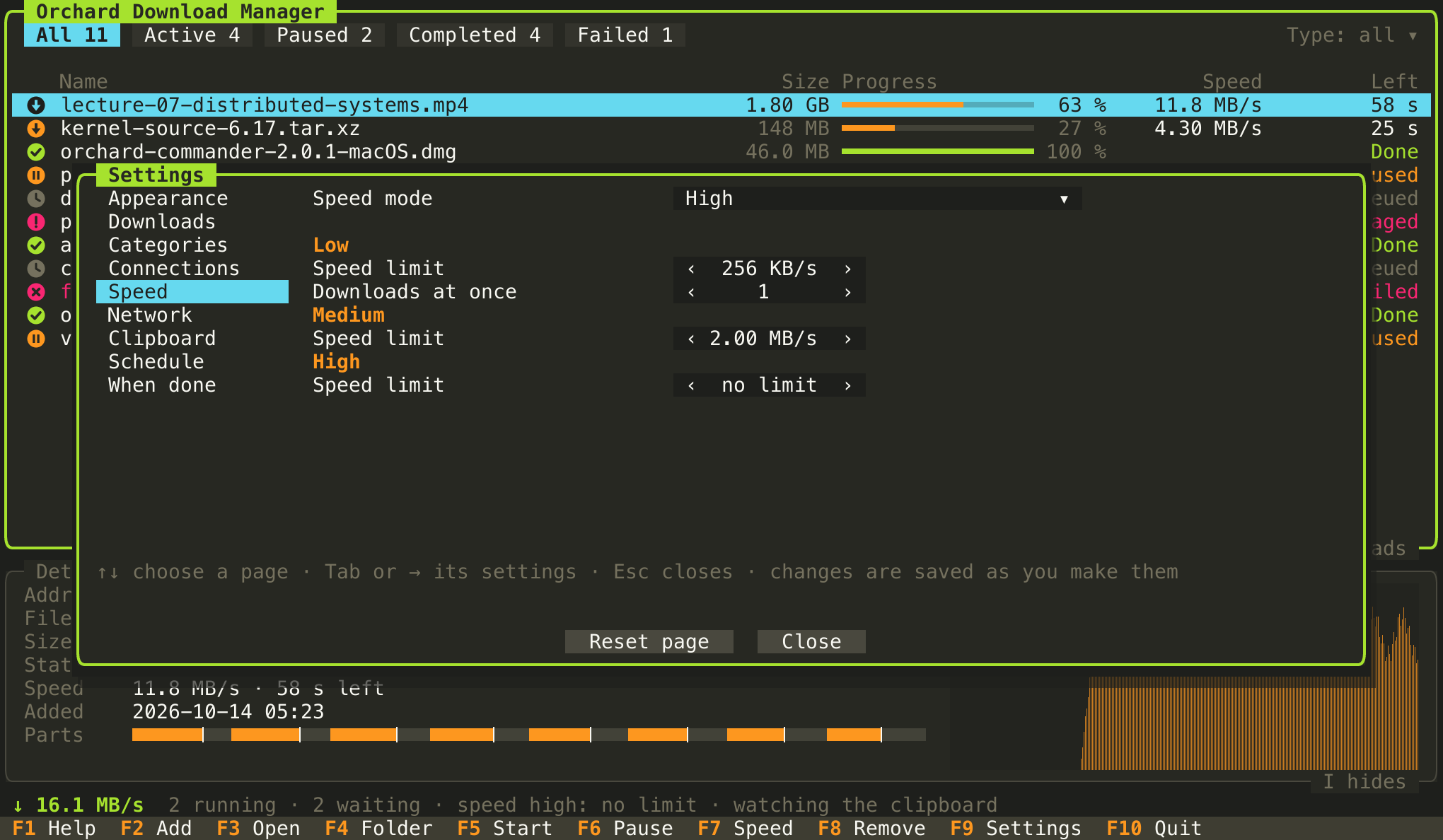Click F6 Pause in the function bar
Image resolution: width=1443 pixels, height=840 pixels.
click(x=625, y=829)
